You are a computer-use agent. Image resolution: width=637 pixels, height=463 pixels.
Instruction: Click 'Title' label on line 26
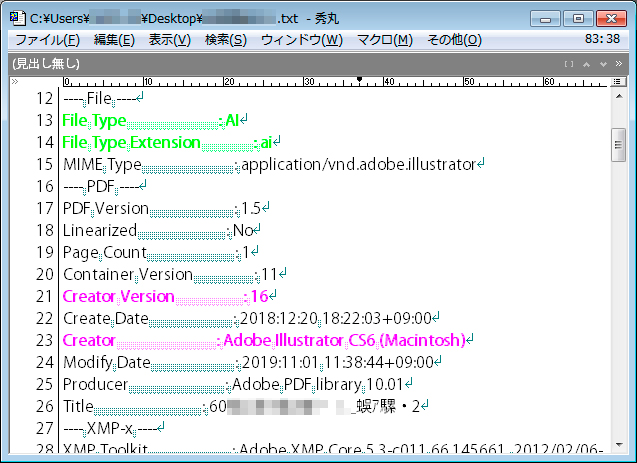78,406
